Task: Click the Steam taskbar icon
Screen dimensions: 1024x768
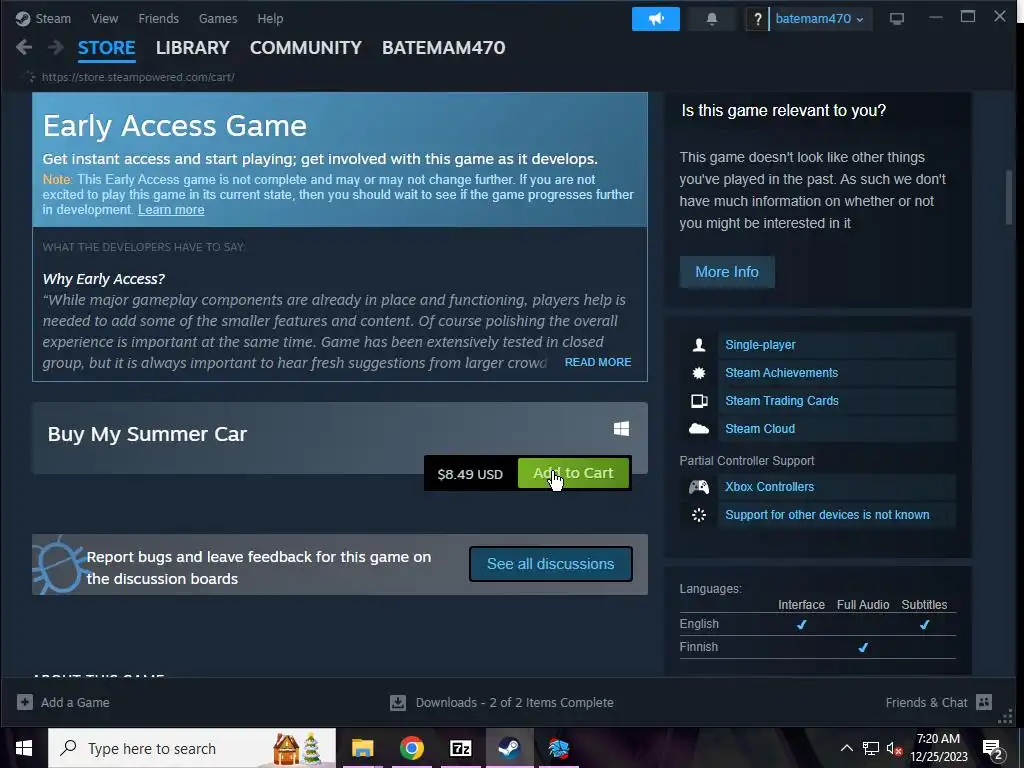Action: click(509, 748)
